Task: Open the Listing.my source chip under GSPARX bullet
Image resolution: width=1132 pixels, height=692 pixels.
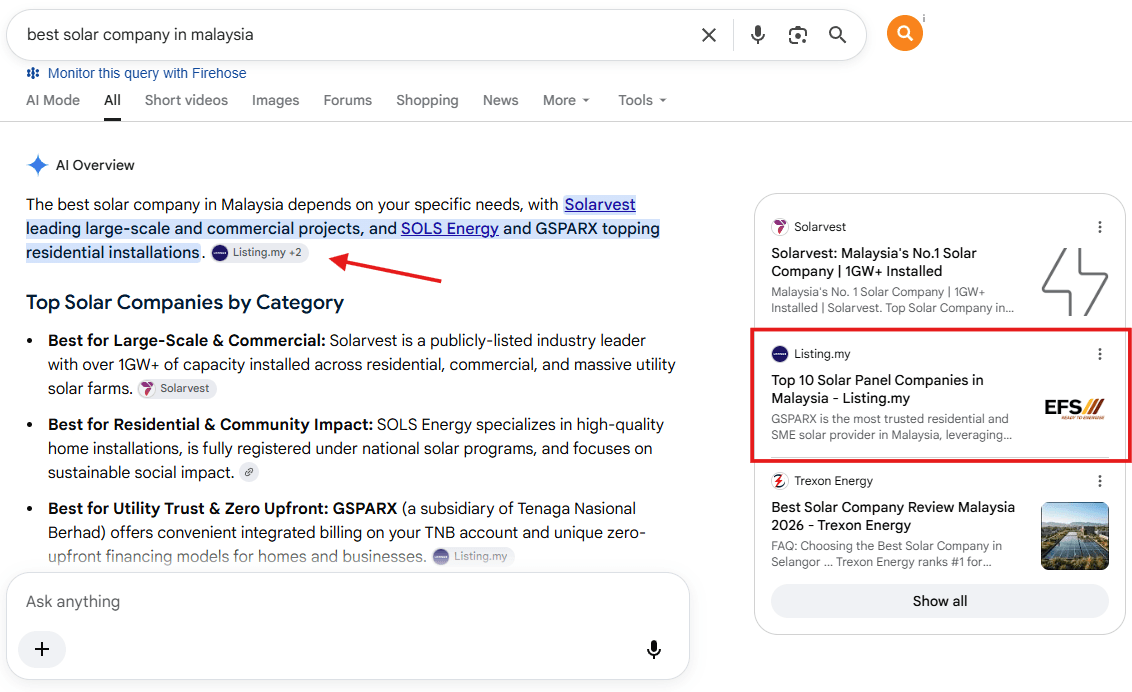Action: pyautogui.click(x=473, y=556)
